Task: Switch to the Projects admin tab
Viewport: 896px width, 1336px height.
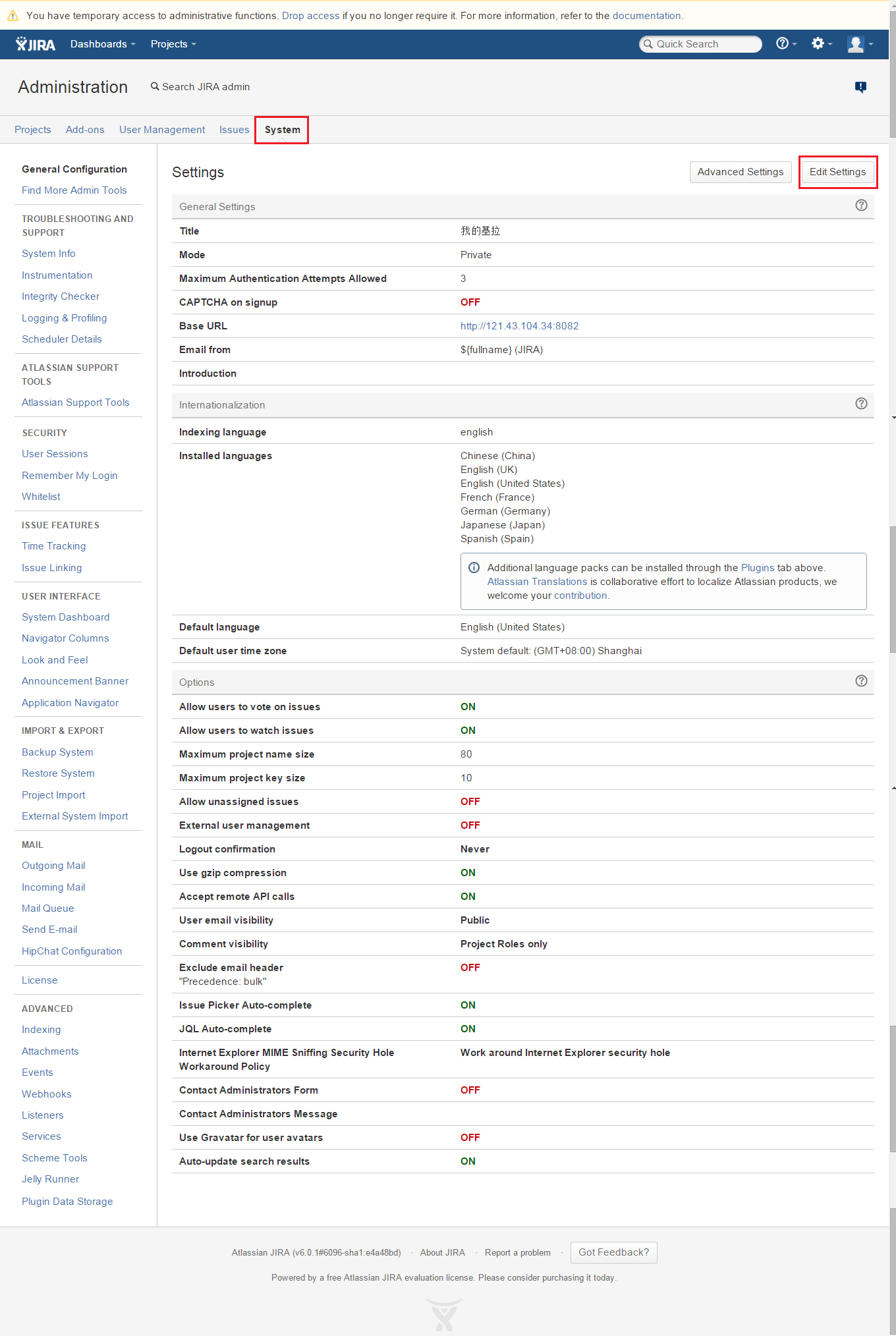Action: pyautogui.click(x=33, y=130)
